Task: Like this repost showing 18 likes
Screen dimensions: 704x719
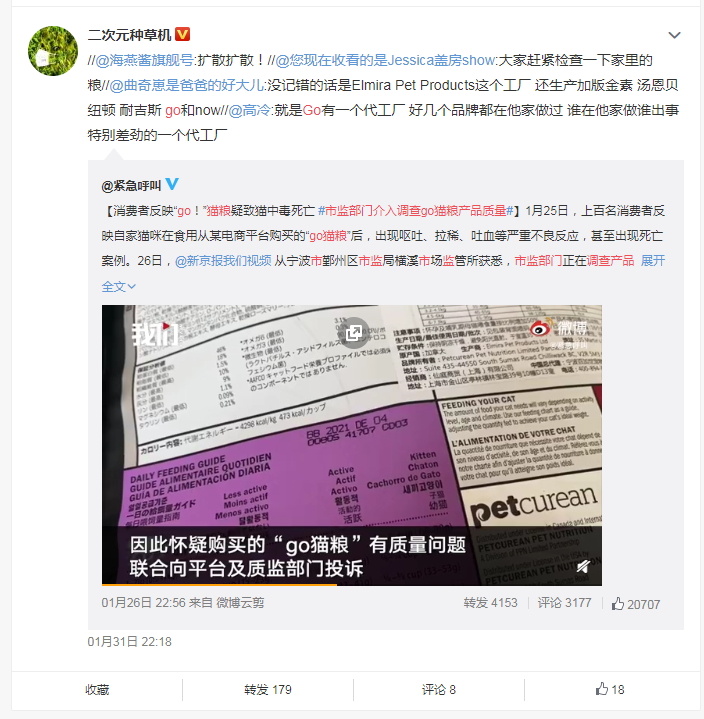Action: (610, 689)
